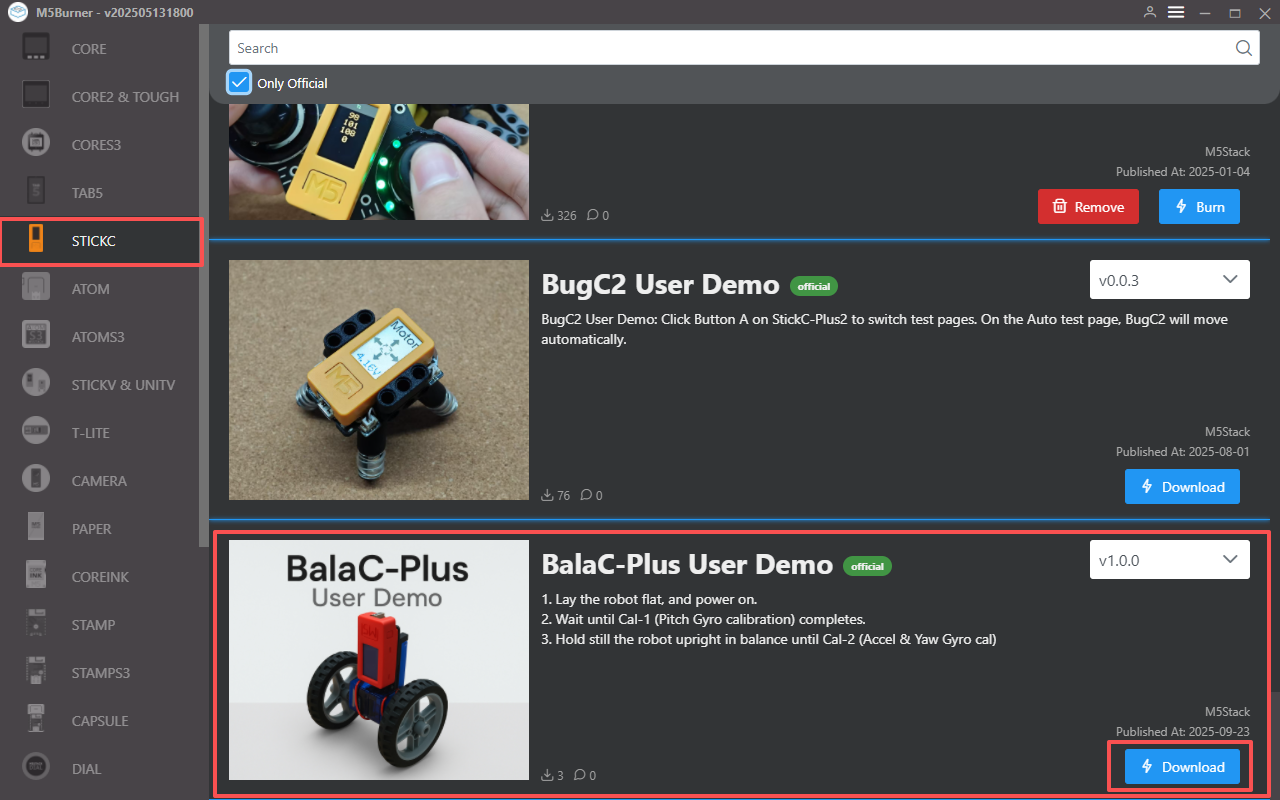Open the CAMERA device category
This screenshot has width=1280, height=800.
point(37,480)
